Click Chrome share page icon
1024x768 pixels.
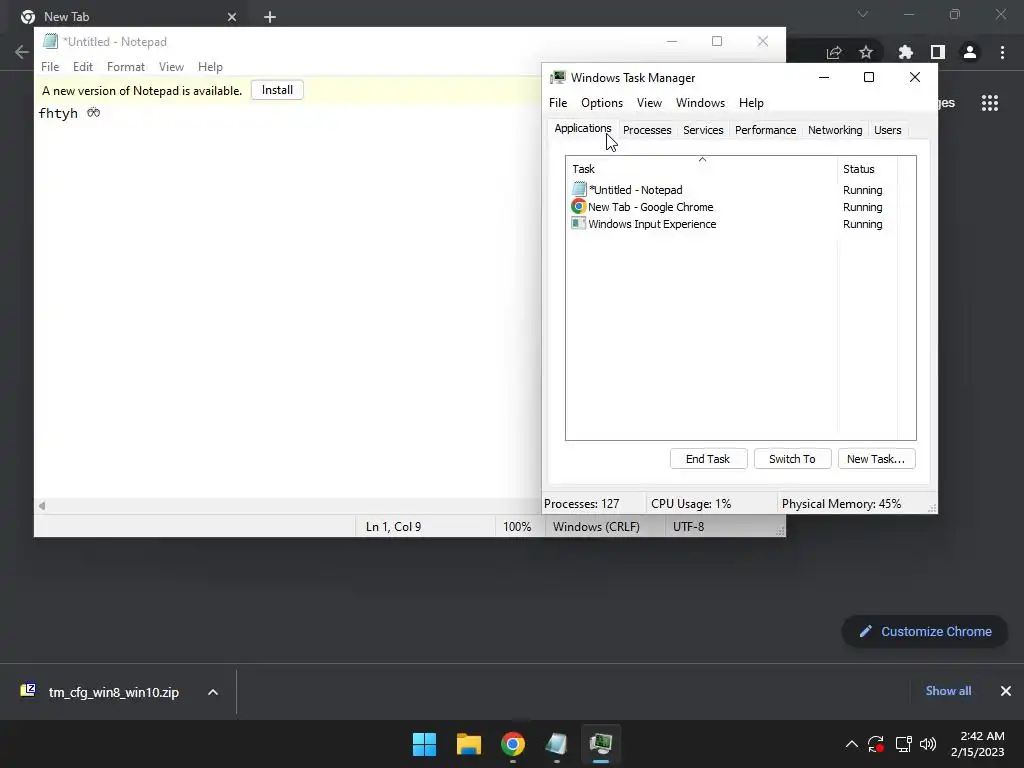pyautogui.click(x=834, y=52)
